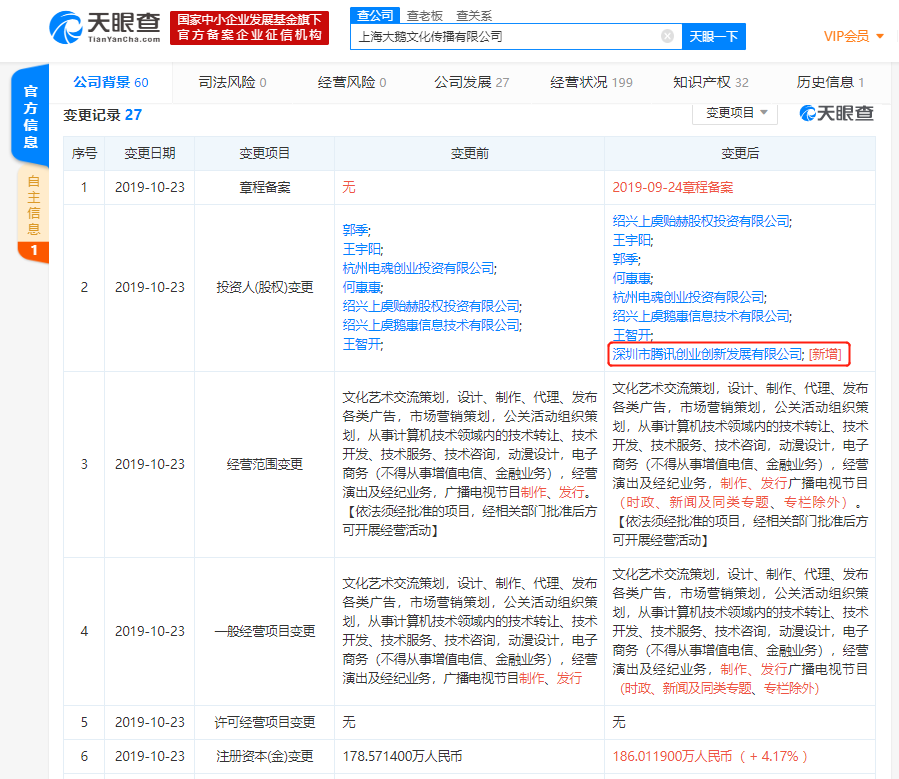
Task: Open the 历史信息 tab
Action: tap(830, 83)
